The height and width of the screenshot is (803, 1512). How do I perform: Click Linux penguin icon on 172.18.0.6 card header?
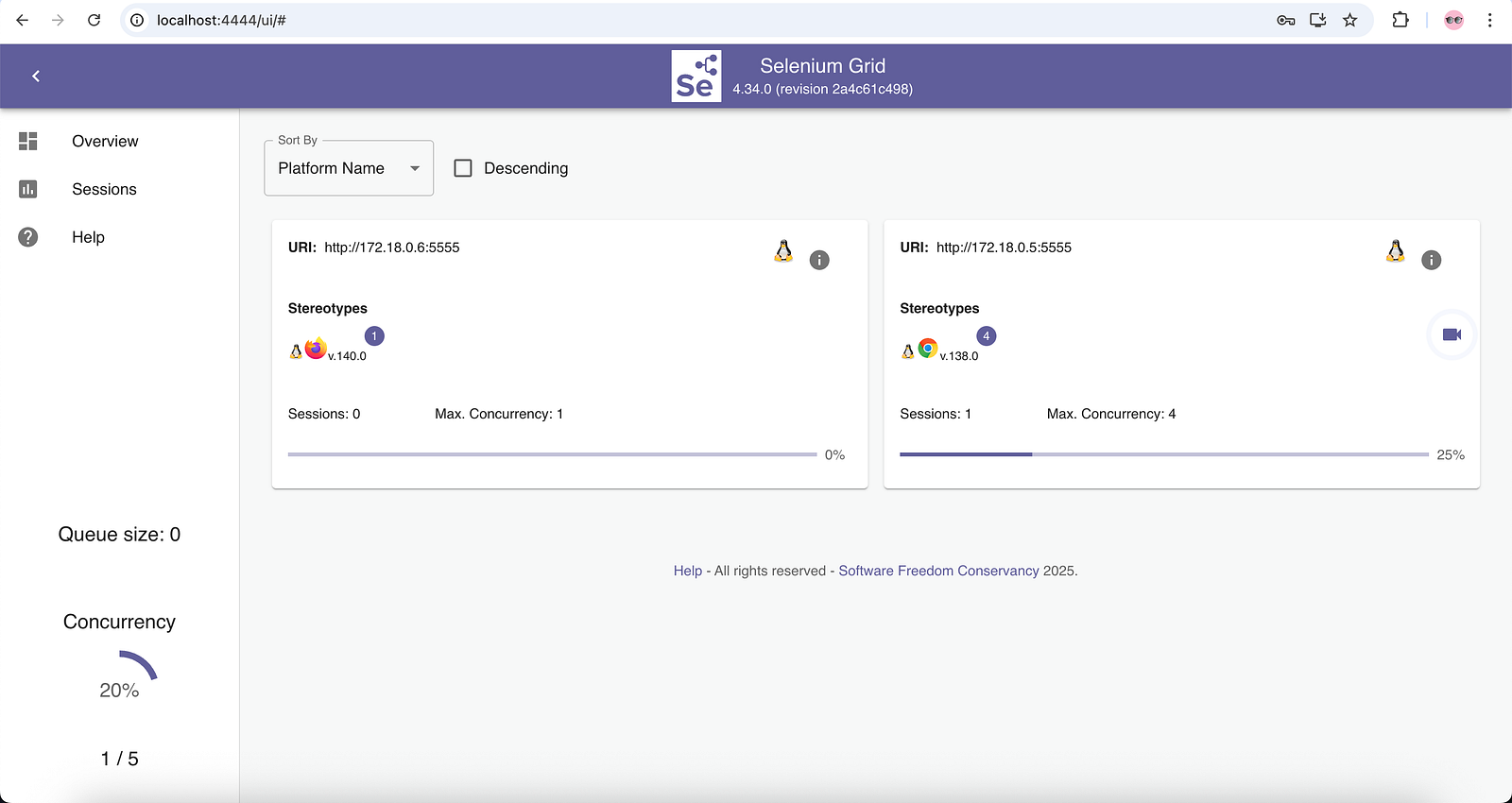(783, 250)
